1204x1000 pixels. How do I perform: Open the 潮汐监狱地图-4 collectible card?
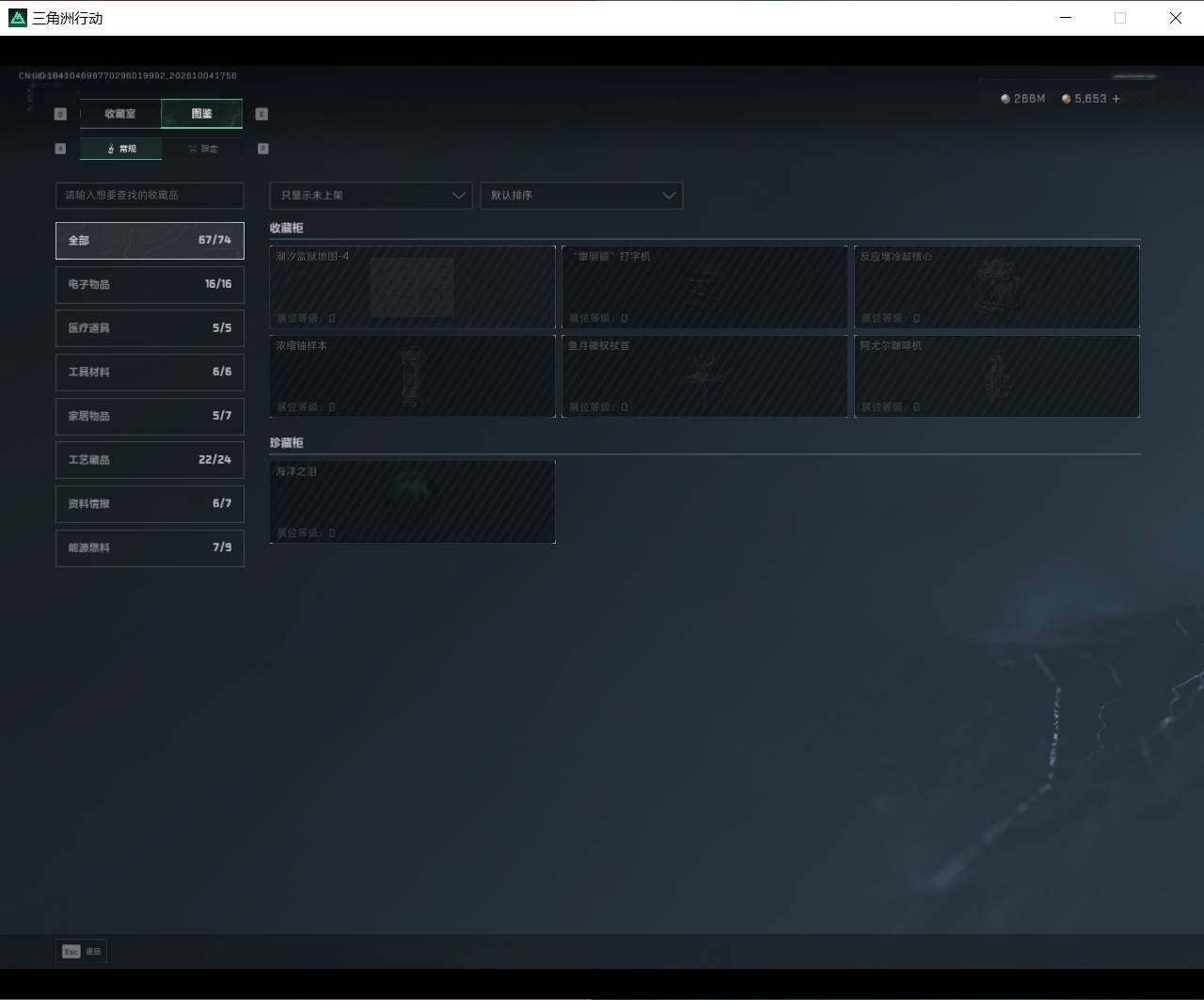click(412, 287)
